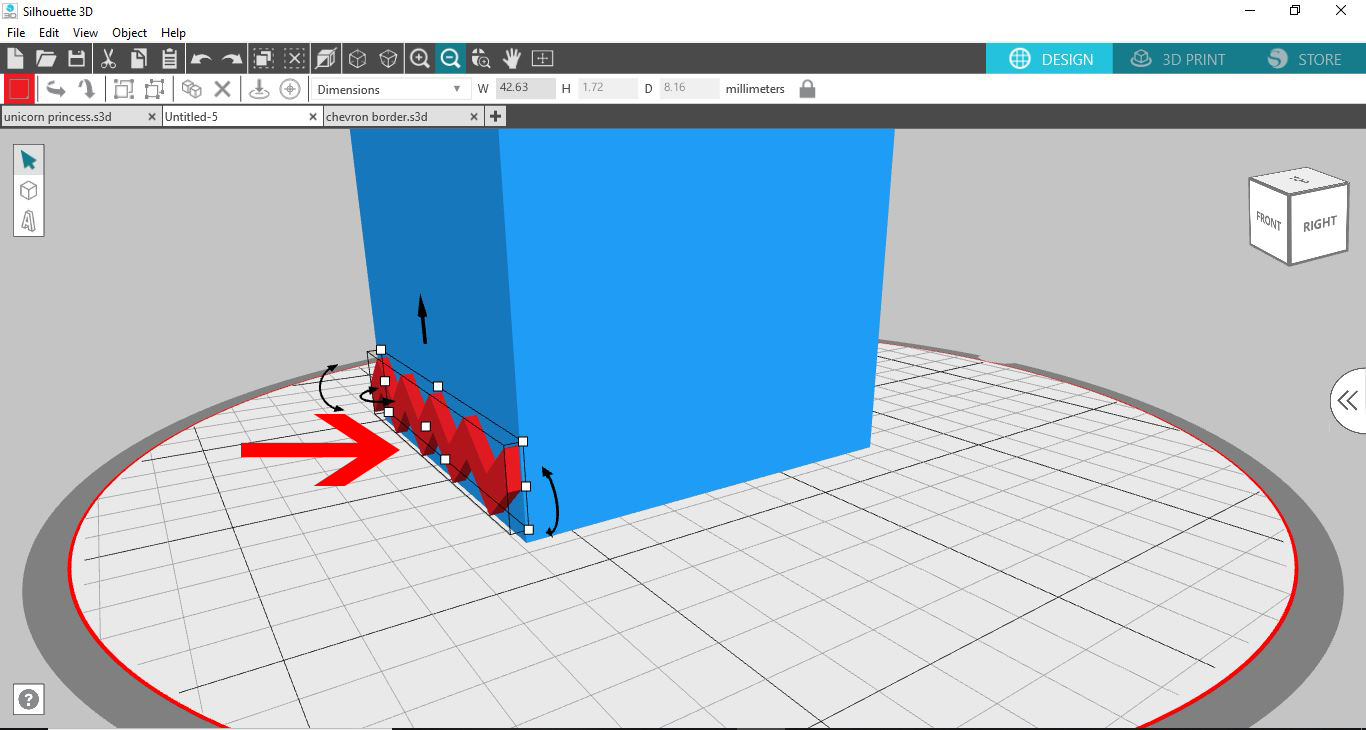Switch to perspective box view icon

point(326,58)
